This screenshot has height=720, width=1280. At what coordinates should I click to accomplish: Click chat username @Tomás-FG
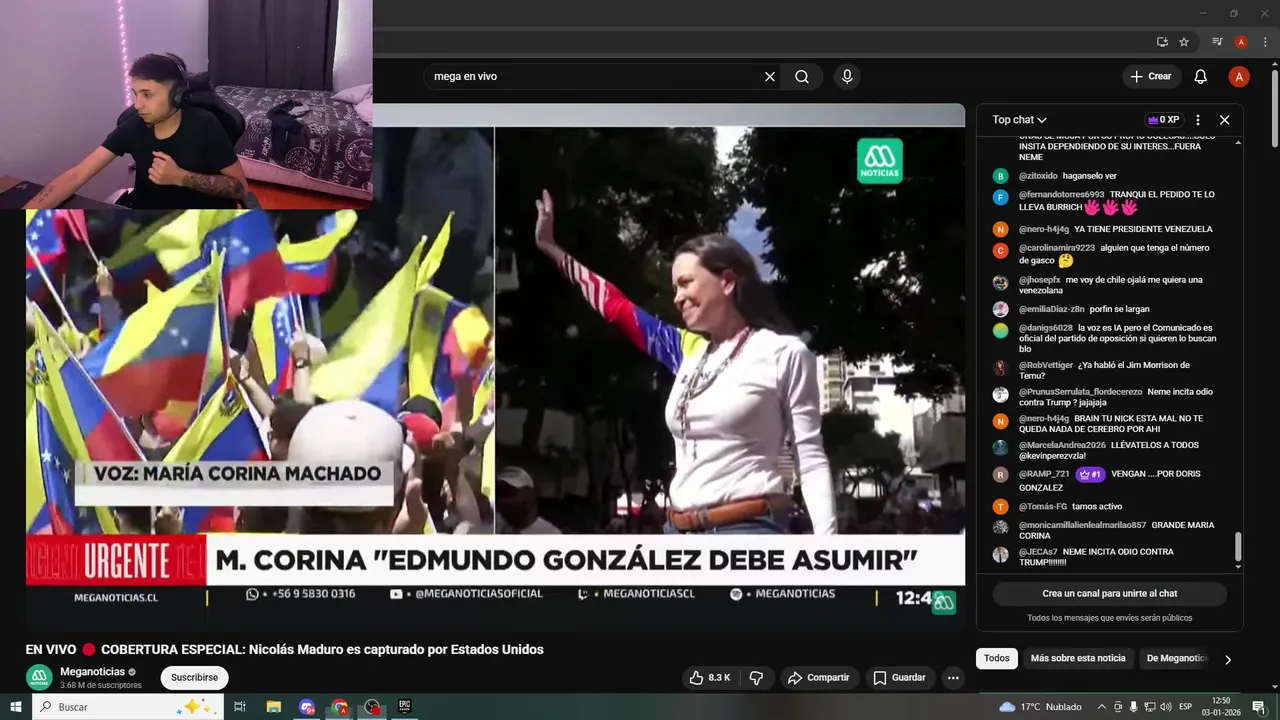click(x=1043, y=507)
